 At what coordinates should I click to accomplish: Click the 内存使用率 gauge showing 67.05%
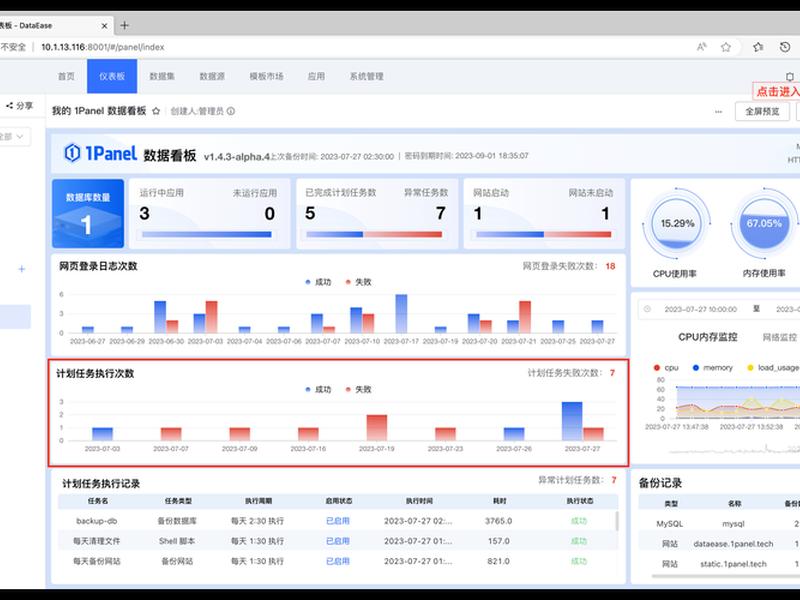tap(764, 223)
